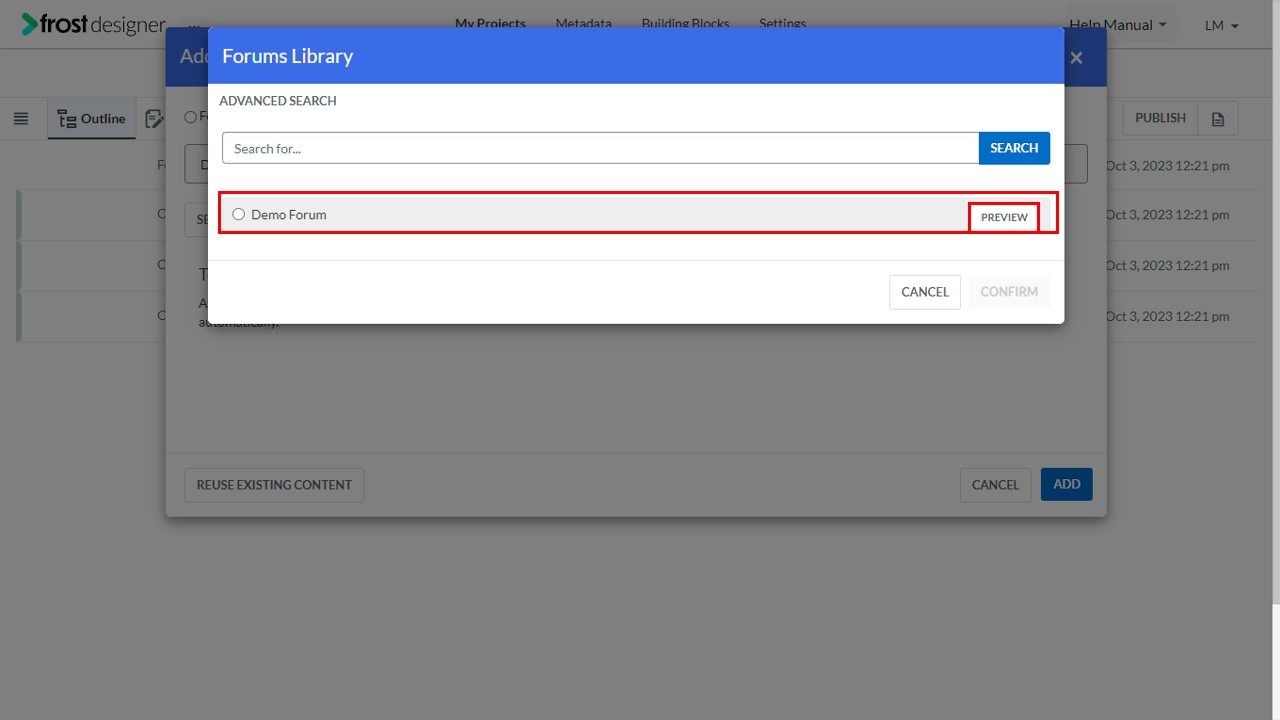
Task: Open the hamburger menu icon
Action: (x=21, y=118)
